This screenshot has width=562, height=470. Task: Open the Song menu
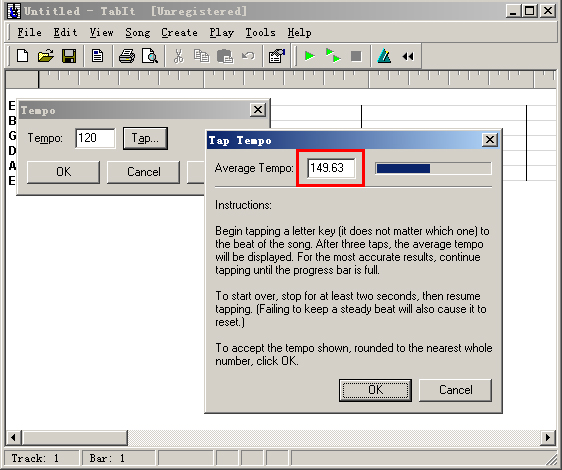coord(138,33)
